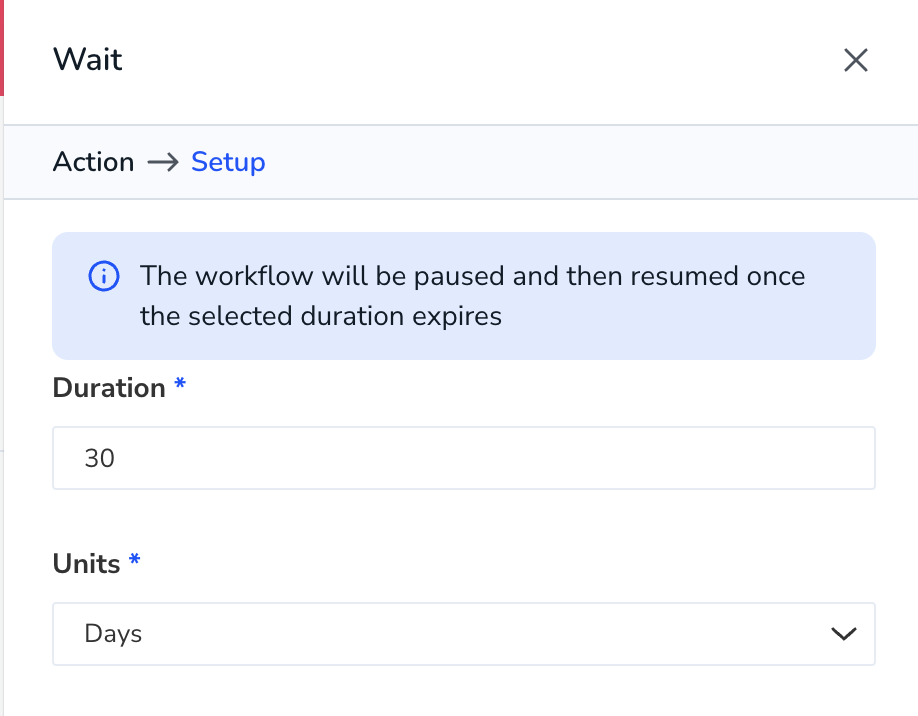The image size is (918, 716).
Task: Select the Days value text in Units
Action: (113, 634)
